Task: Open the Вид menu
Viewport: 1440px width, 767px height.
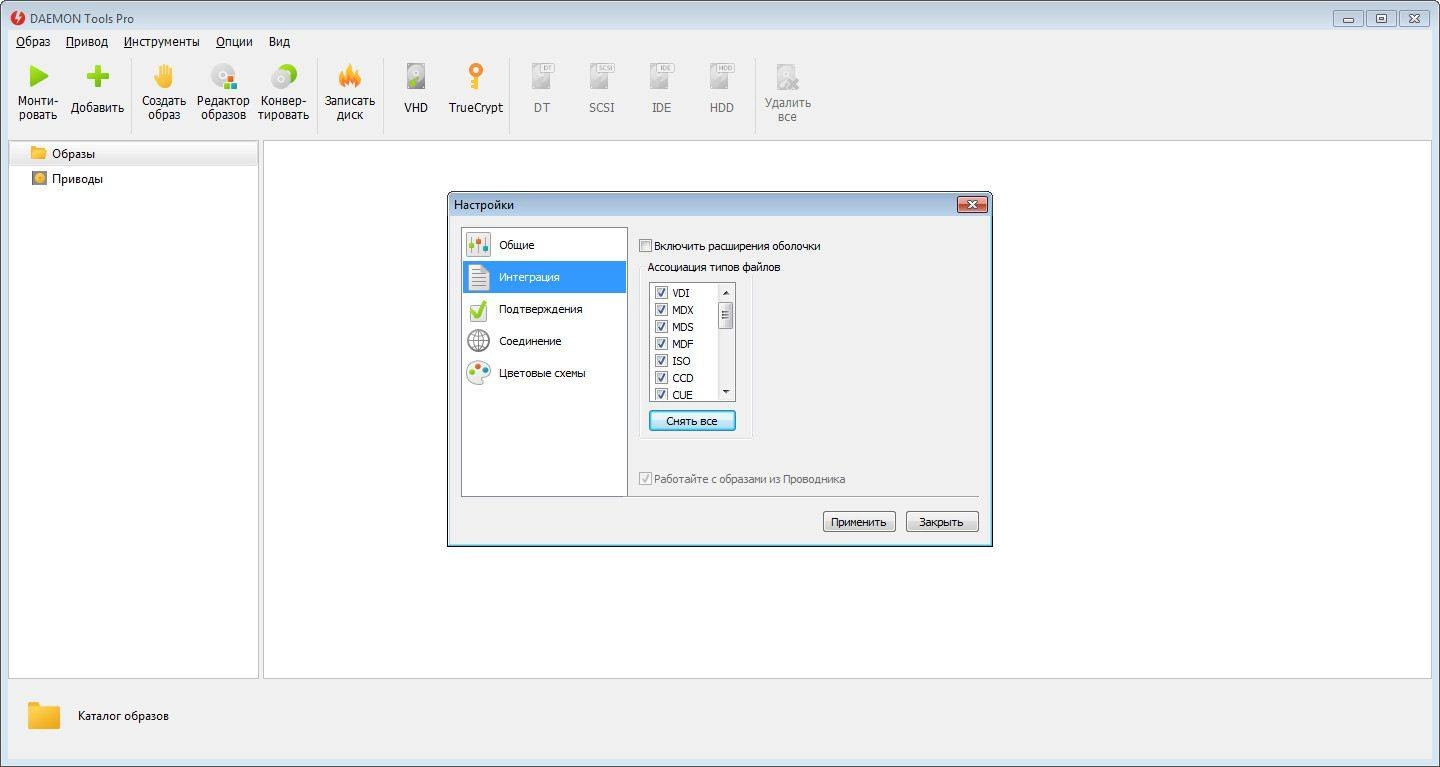Action: tap(279, 42)
